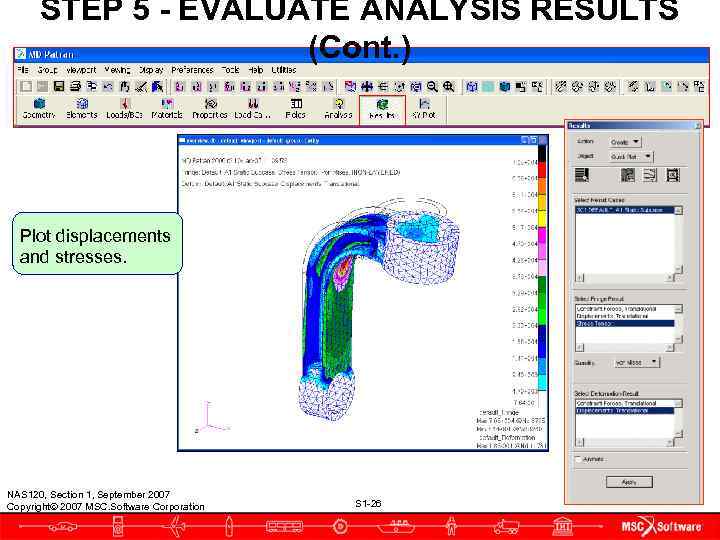Click the blue solid shaded display icon

[x=505, y=86]
